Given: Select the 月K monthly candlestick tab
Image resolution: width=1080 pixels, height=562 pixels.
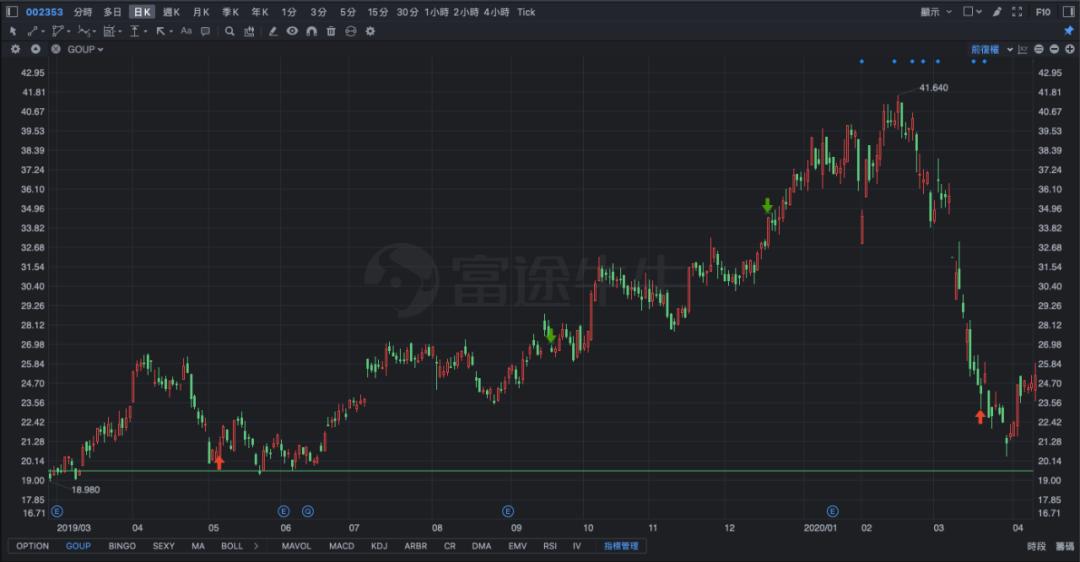Looking at the screenshot, I should [x=200, y=12].
